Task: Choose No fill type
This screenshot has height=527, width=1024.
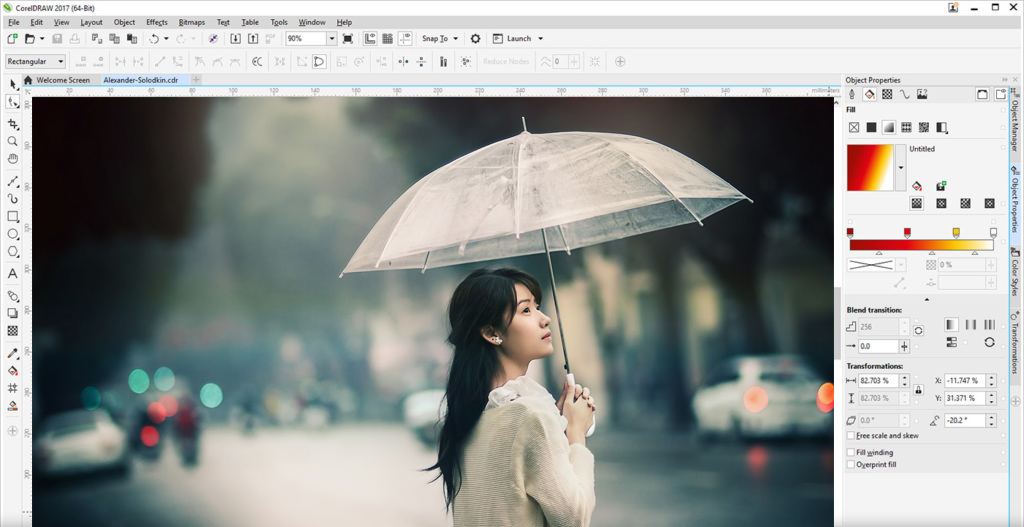Action: coord(853,127)
